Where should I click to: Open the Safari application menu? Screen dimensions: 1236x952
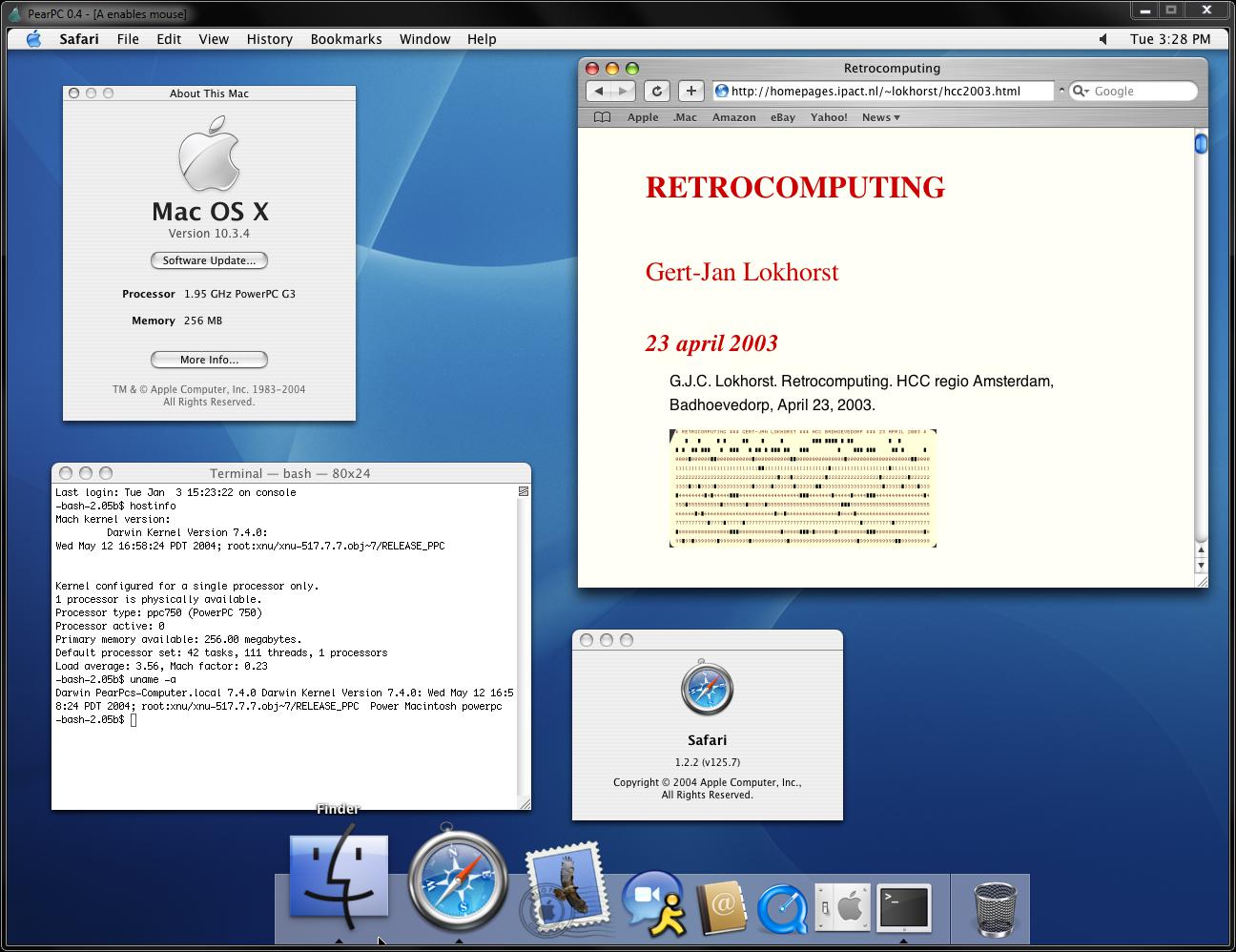(79, 39)
